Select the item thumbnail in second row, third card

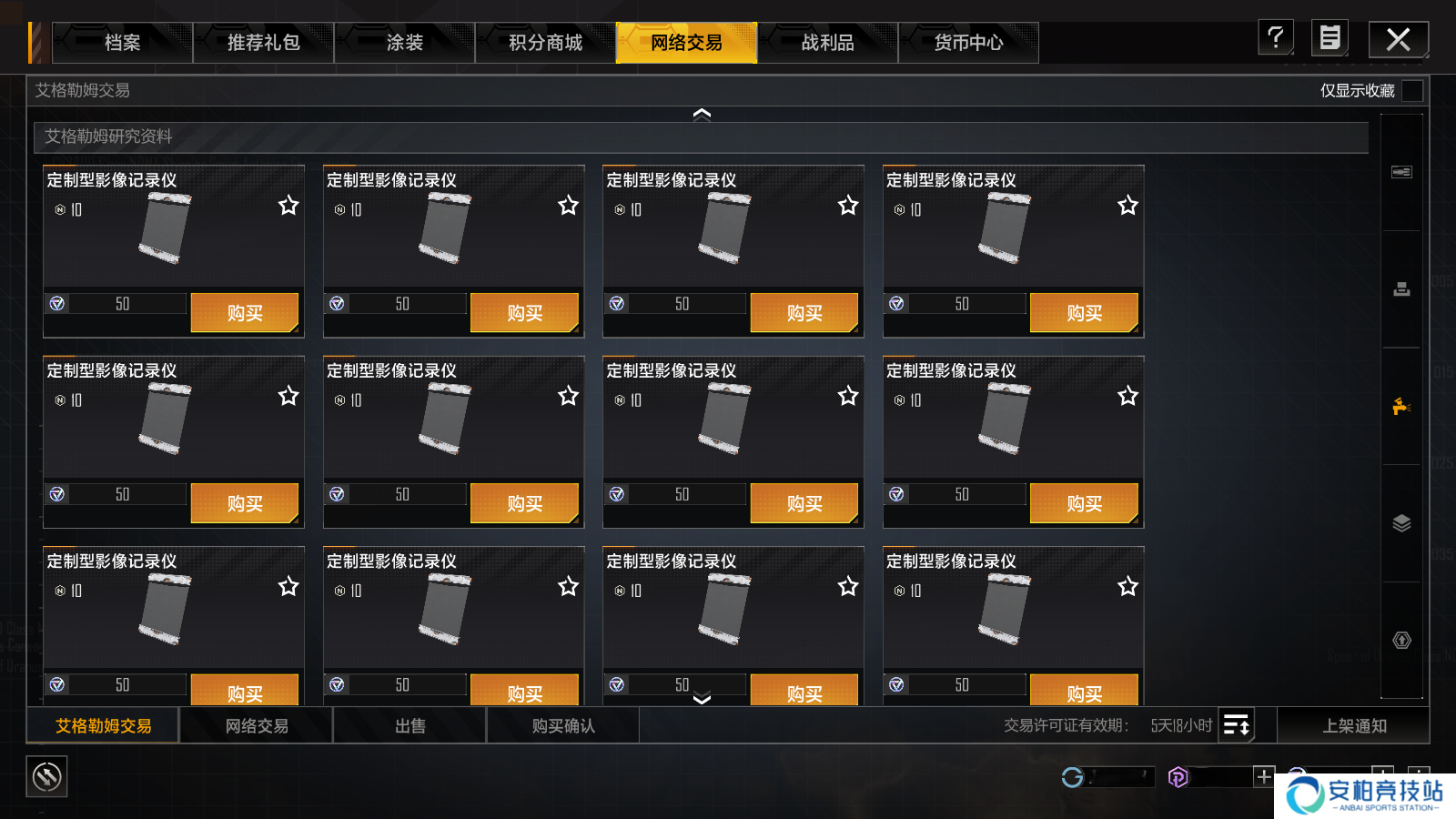coord(725,418)
